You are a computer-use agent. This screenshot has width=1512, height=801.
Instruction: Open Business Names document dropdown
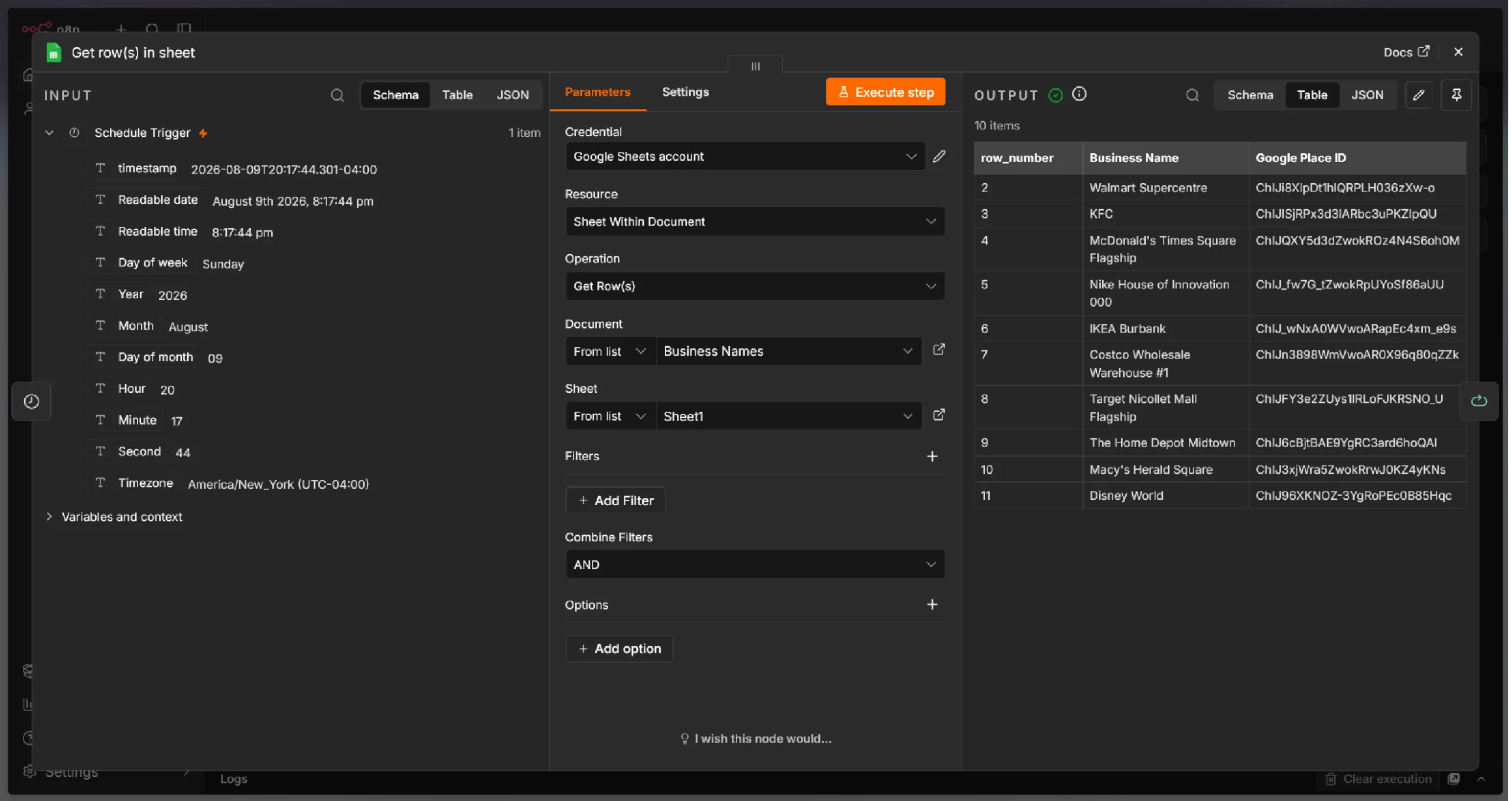[x=788, y=351]
